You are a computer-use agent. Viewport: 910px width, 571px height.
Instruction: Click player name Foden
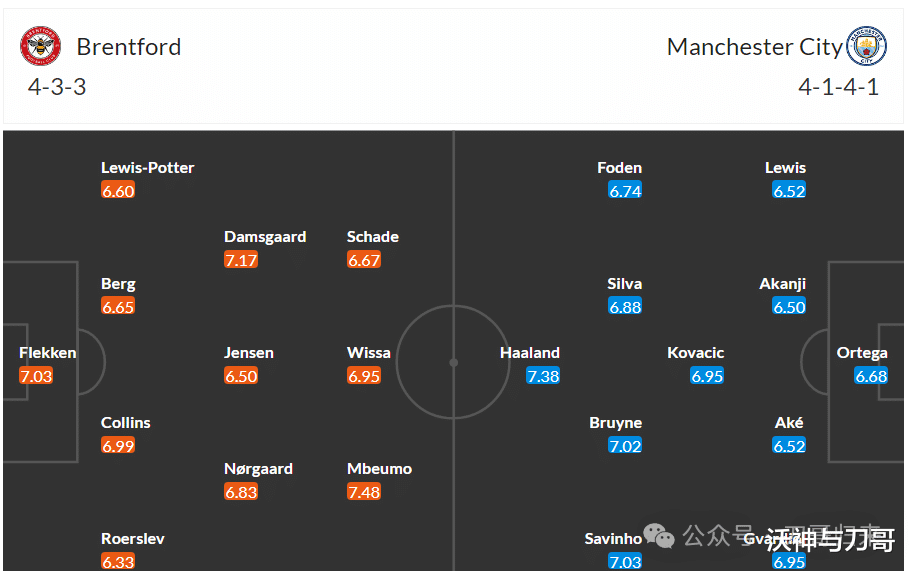[619, 168]
